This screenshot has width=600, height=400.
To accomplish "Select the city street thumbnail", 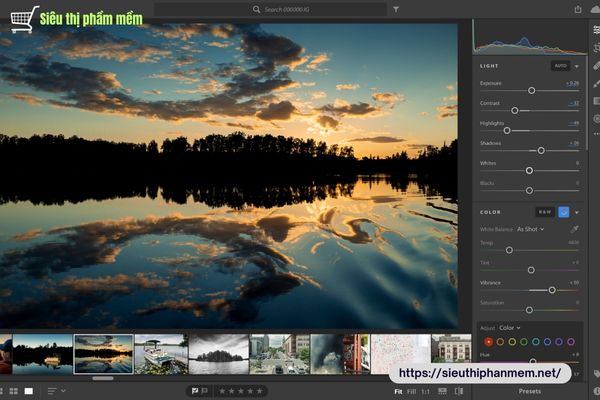I will (x=280, y=354).
